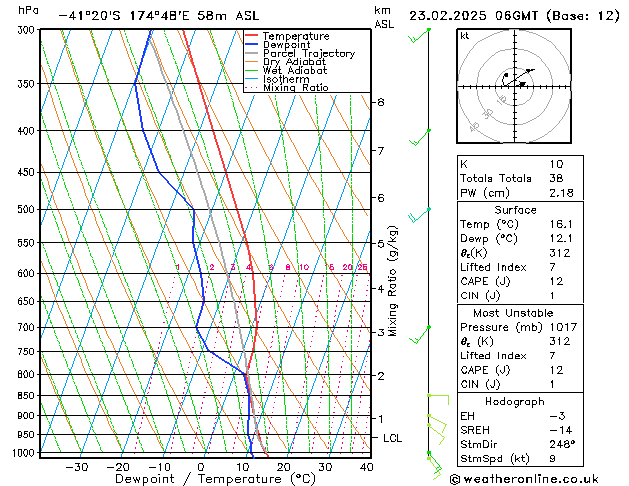Click the mixing ratio label 10 at 600 hPa
The height and width of the screenshot is (486, 629).
304,267
